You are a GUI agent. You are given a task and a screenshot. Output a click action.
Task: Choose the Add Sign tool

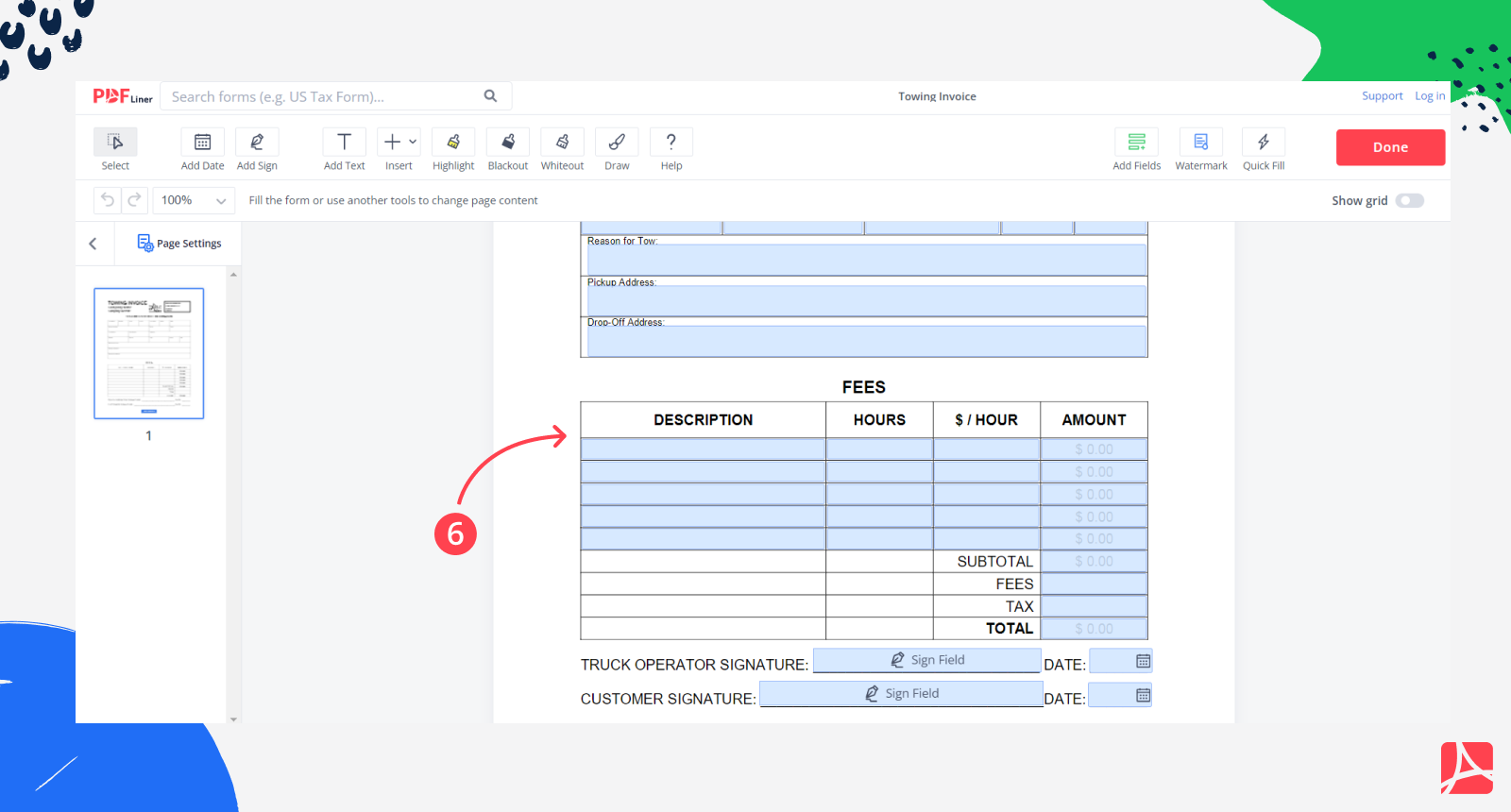click(x=257, y=149)
